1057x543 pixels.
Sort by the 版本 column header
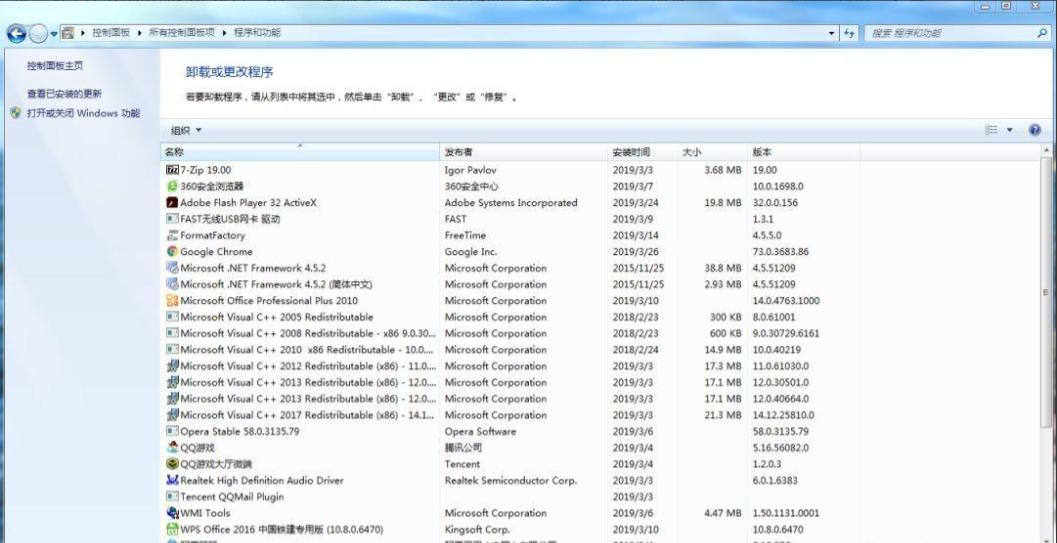click(804, 152)
